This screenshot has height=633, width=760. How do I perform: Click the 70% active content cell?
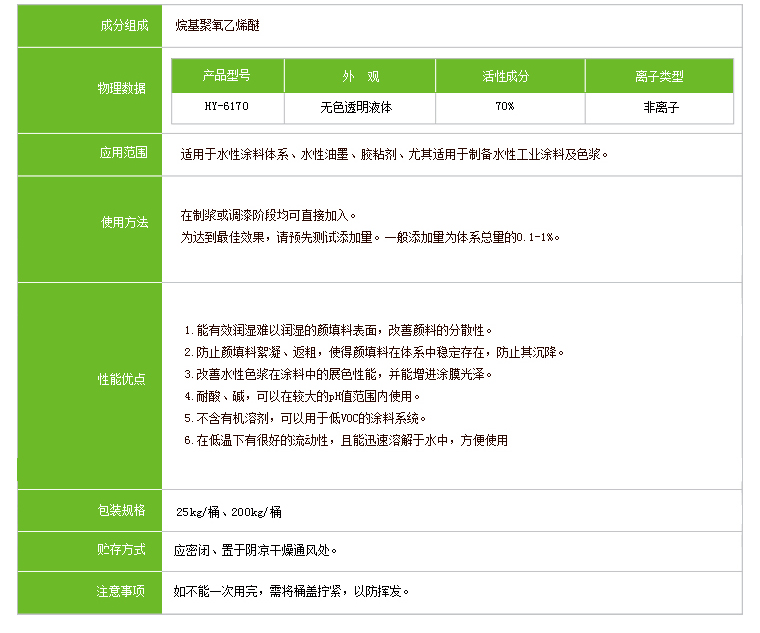tap(505, 106)
